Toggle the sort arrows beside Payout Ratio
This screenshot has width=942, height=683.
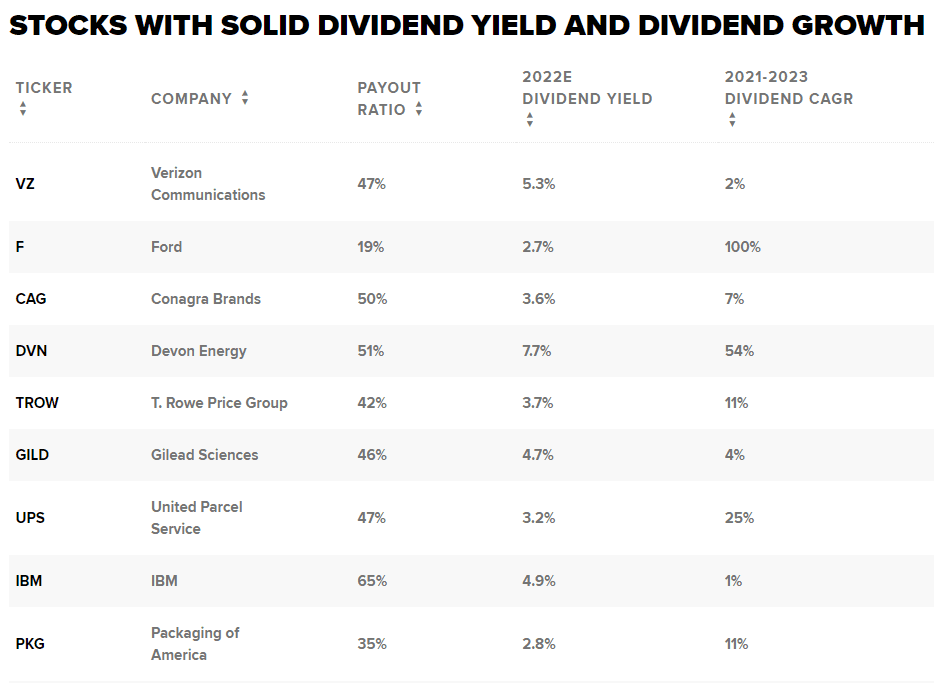(419, 109)
